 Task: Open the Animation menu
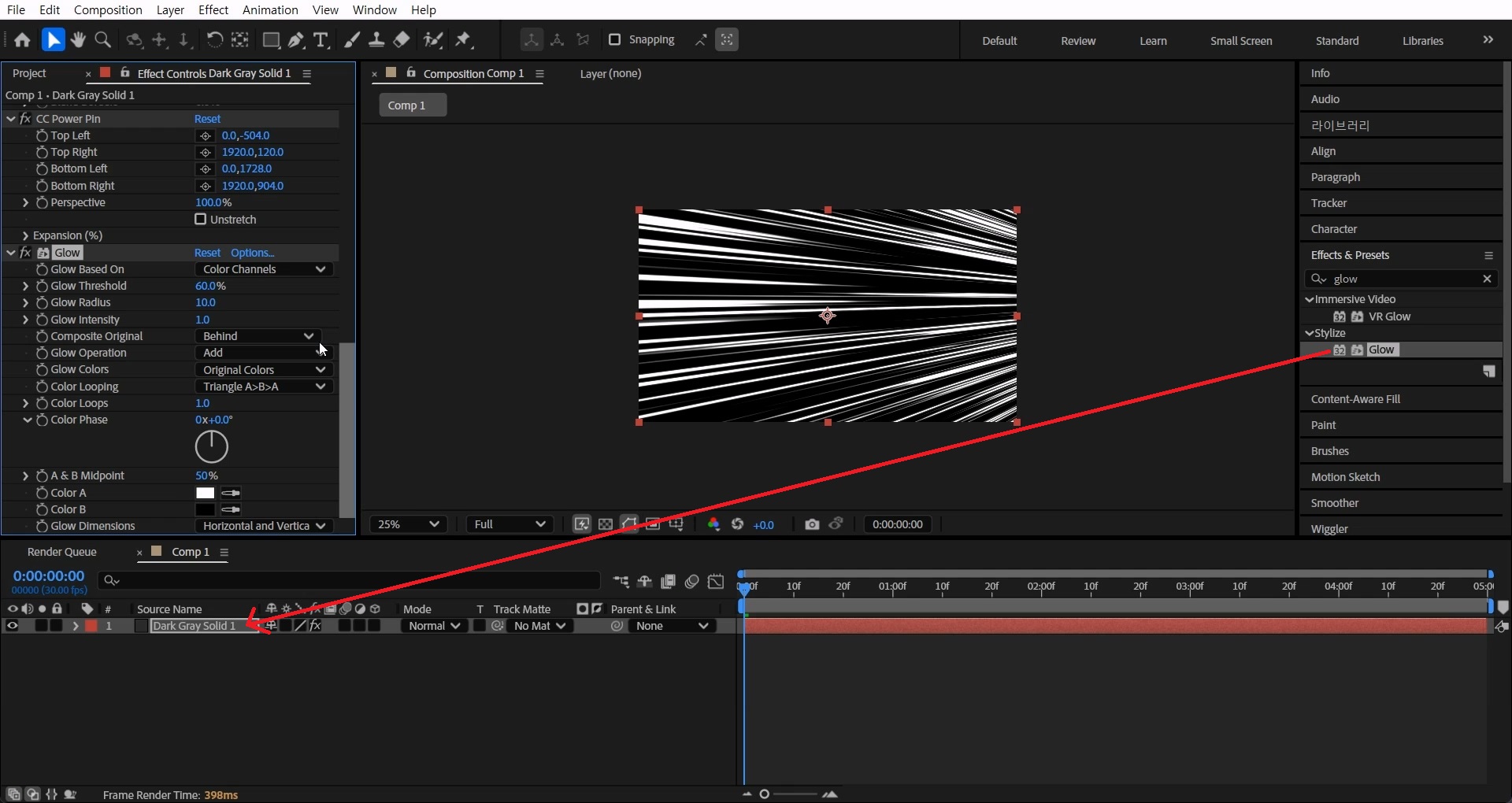coord(270,9)
